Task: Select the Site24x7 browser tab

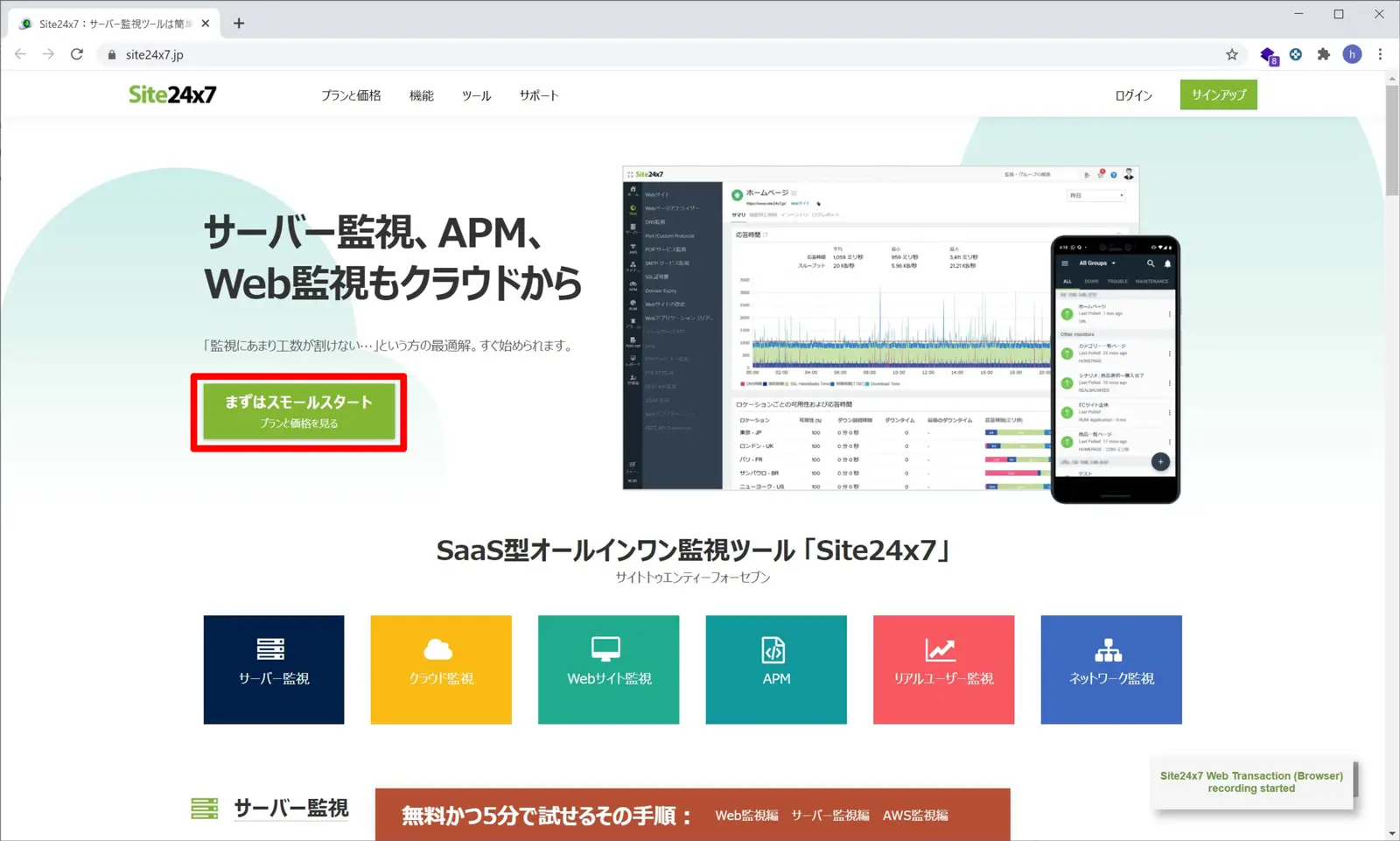Action: click(114, 24)
